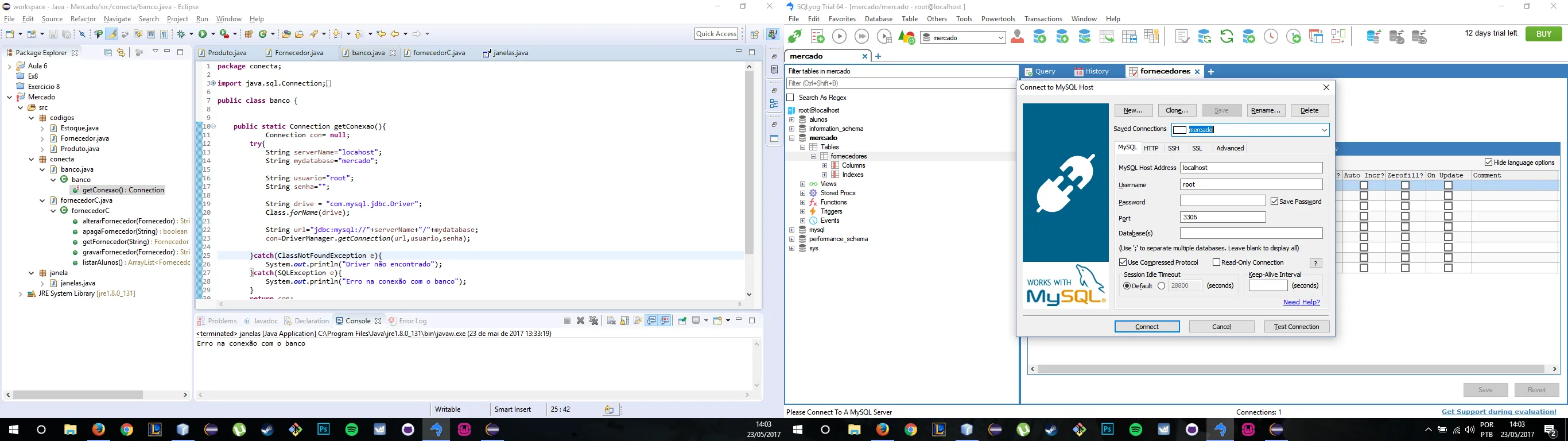Click the Run button in the Eclipse toolbar
Viewport: 1568px width, 441px height.
[203, 34]
